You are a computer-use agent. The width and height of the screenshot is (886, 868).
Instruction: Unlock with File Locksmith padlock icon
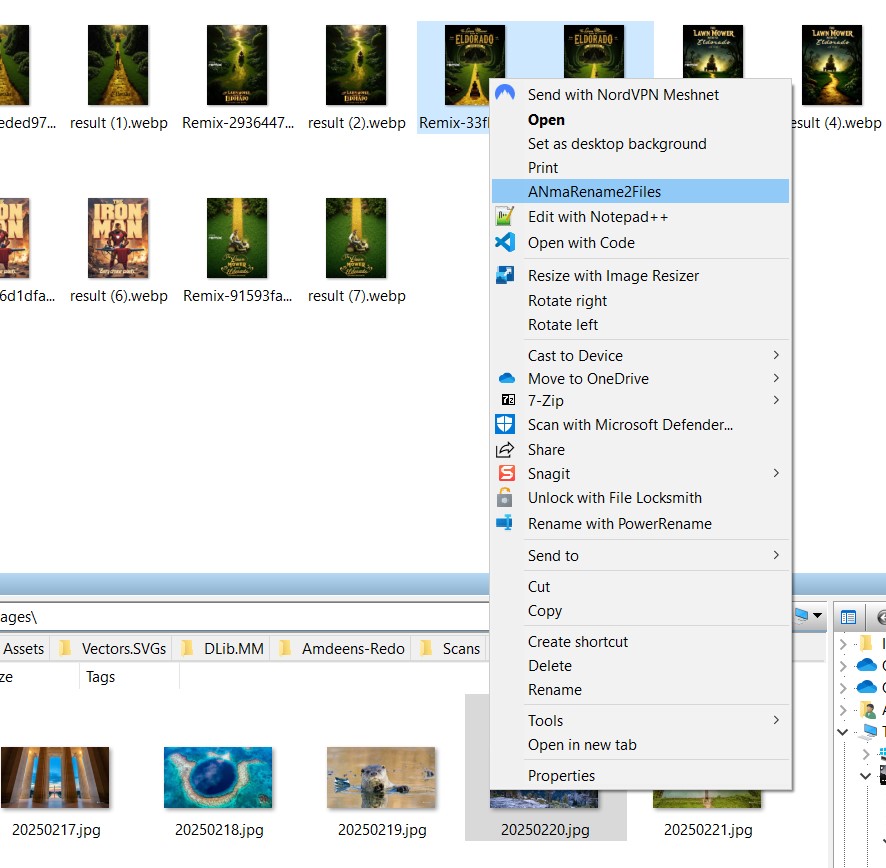[x=506, y=498]
